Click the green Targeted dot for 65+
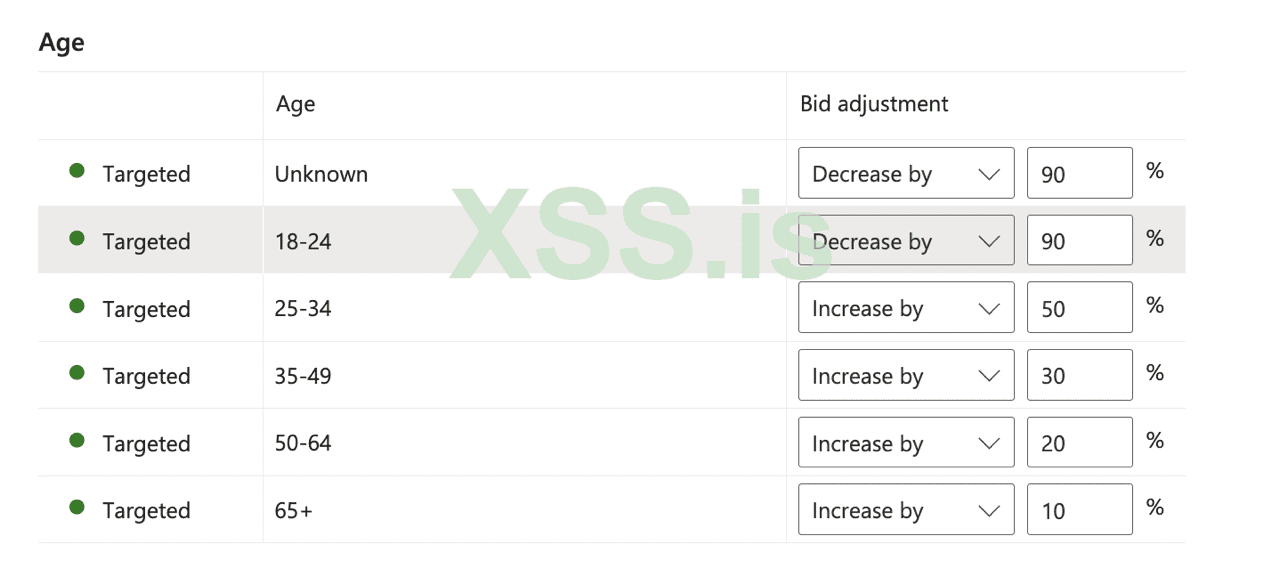Viewport: 1280px width, 561px height. point(77,507)
